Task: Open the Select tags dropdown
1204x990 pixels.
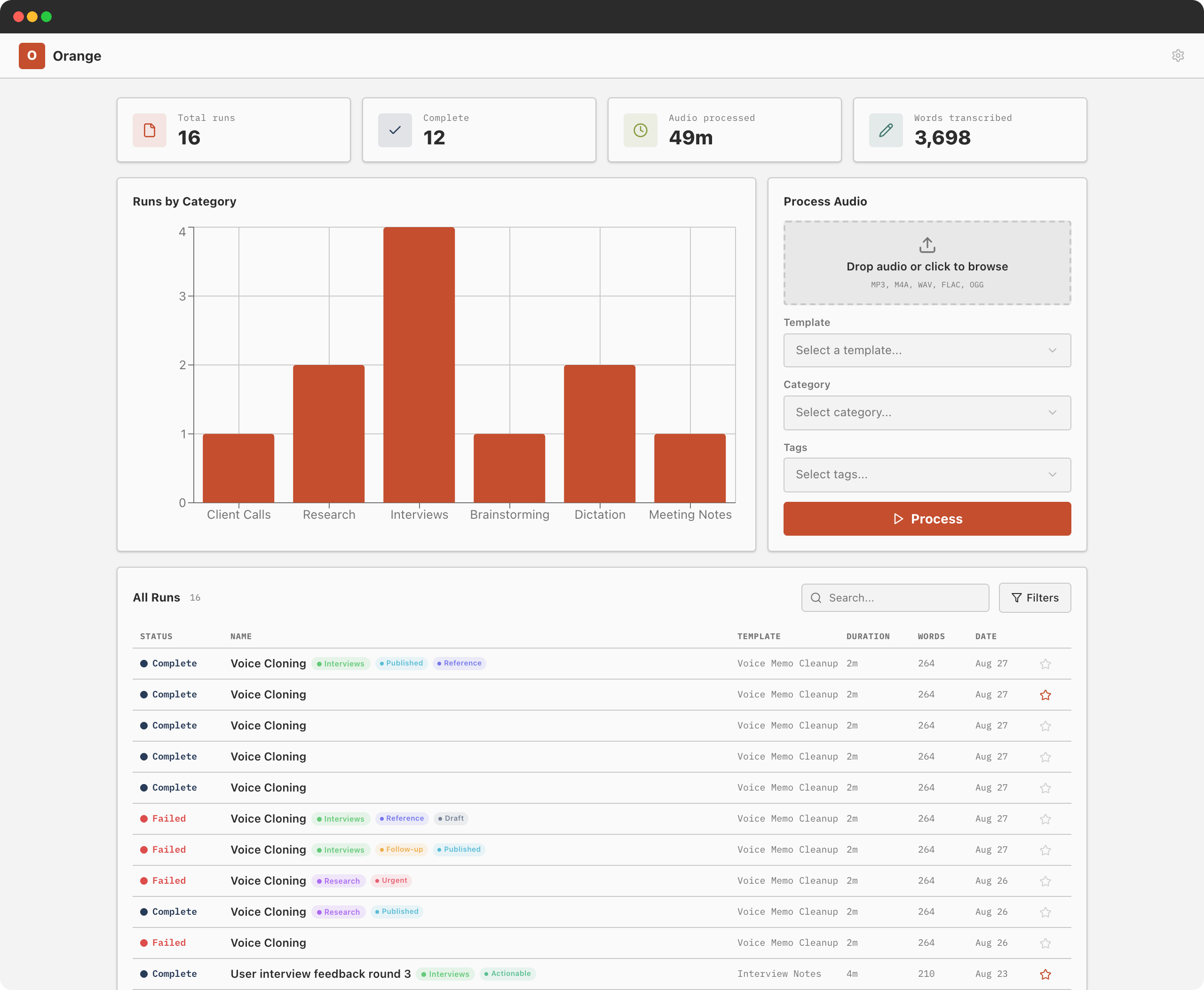Action: coord(927,475)
